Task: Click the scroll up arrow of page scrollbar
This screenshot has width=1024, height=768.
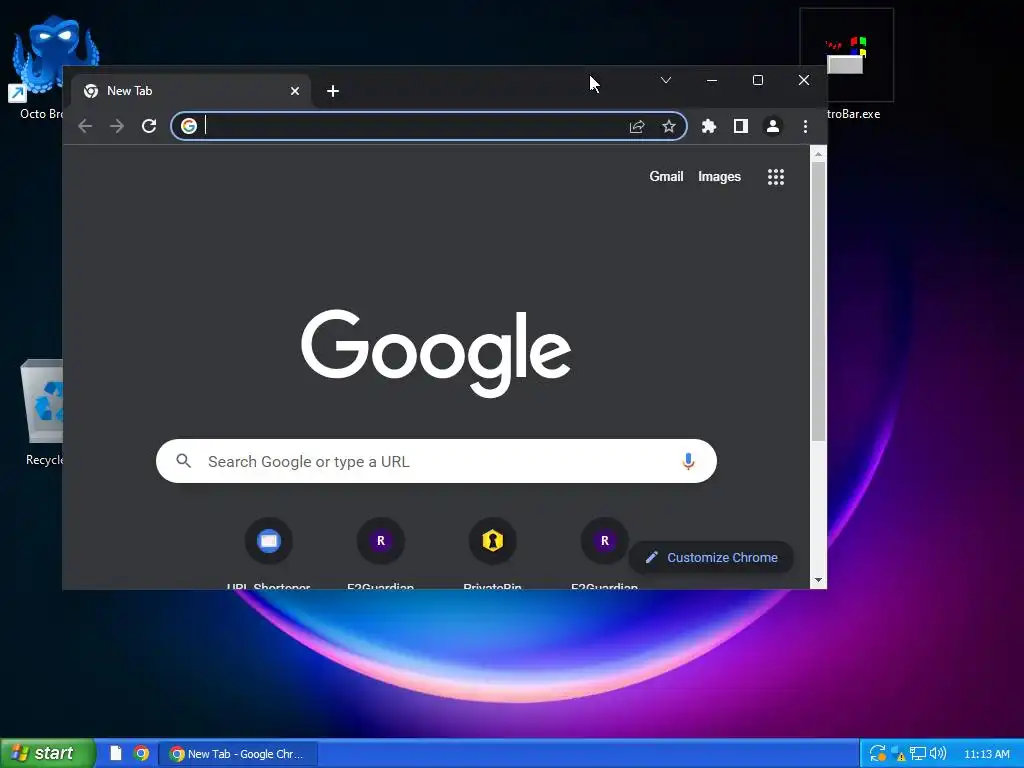Action: tap(818, 154)
